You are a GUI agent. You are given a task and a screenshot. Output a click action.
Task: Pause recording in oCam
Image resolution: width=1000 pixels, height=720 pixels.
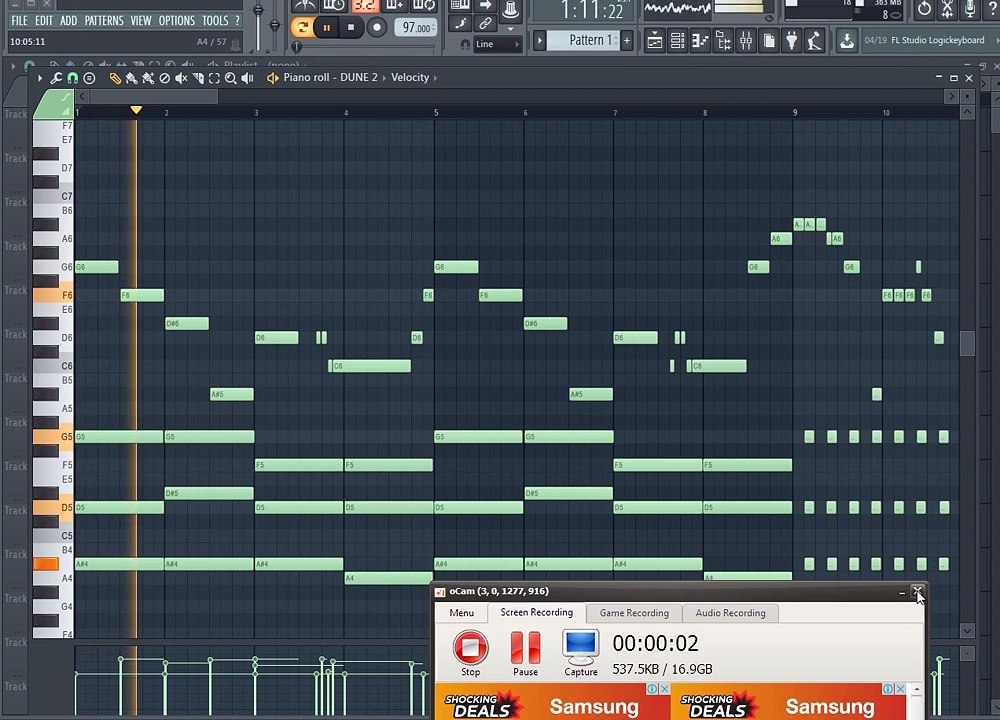(x=526, y=653)
